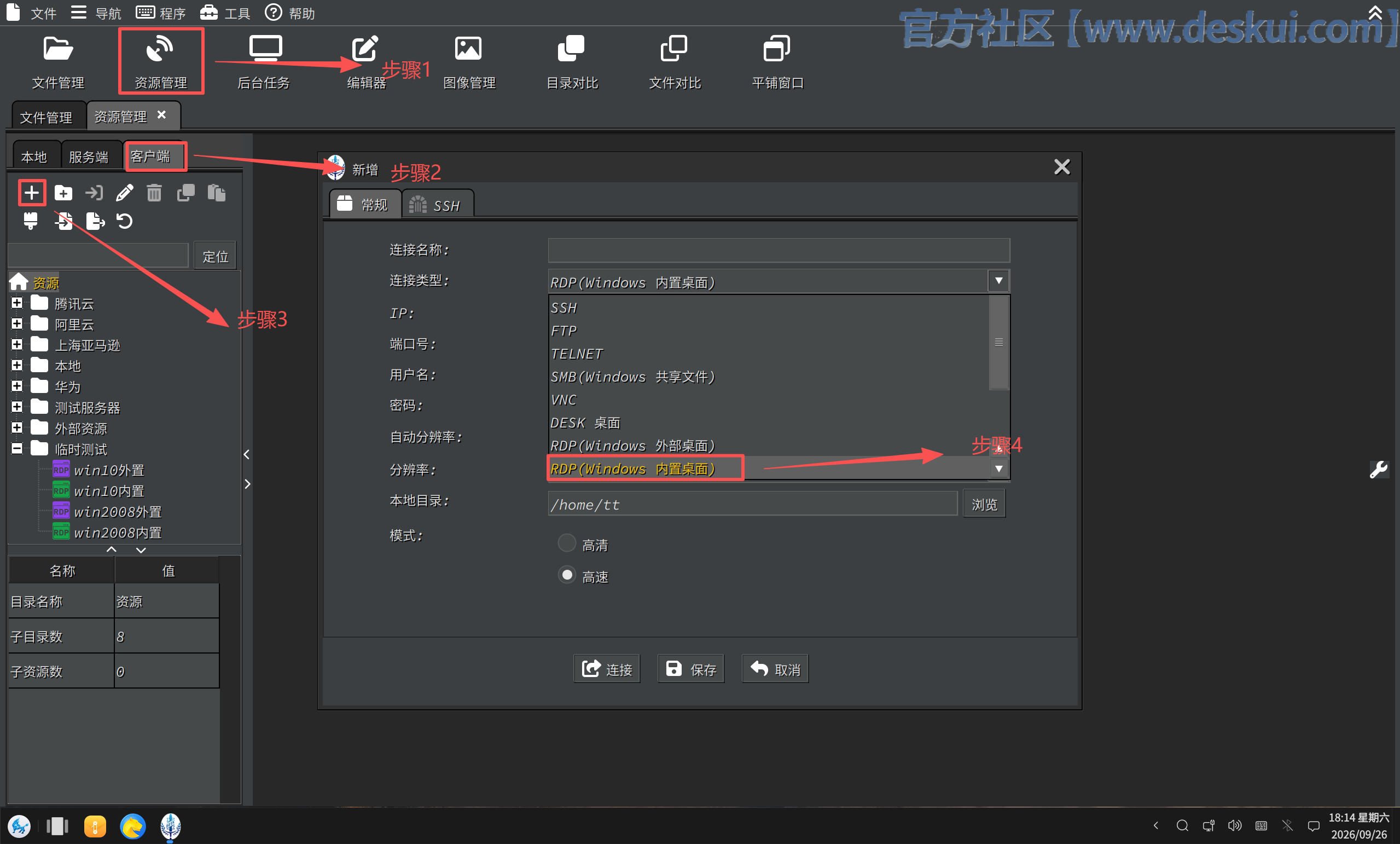
Task: Click the copy resource icon
Action: coord(186,193)
